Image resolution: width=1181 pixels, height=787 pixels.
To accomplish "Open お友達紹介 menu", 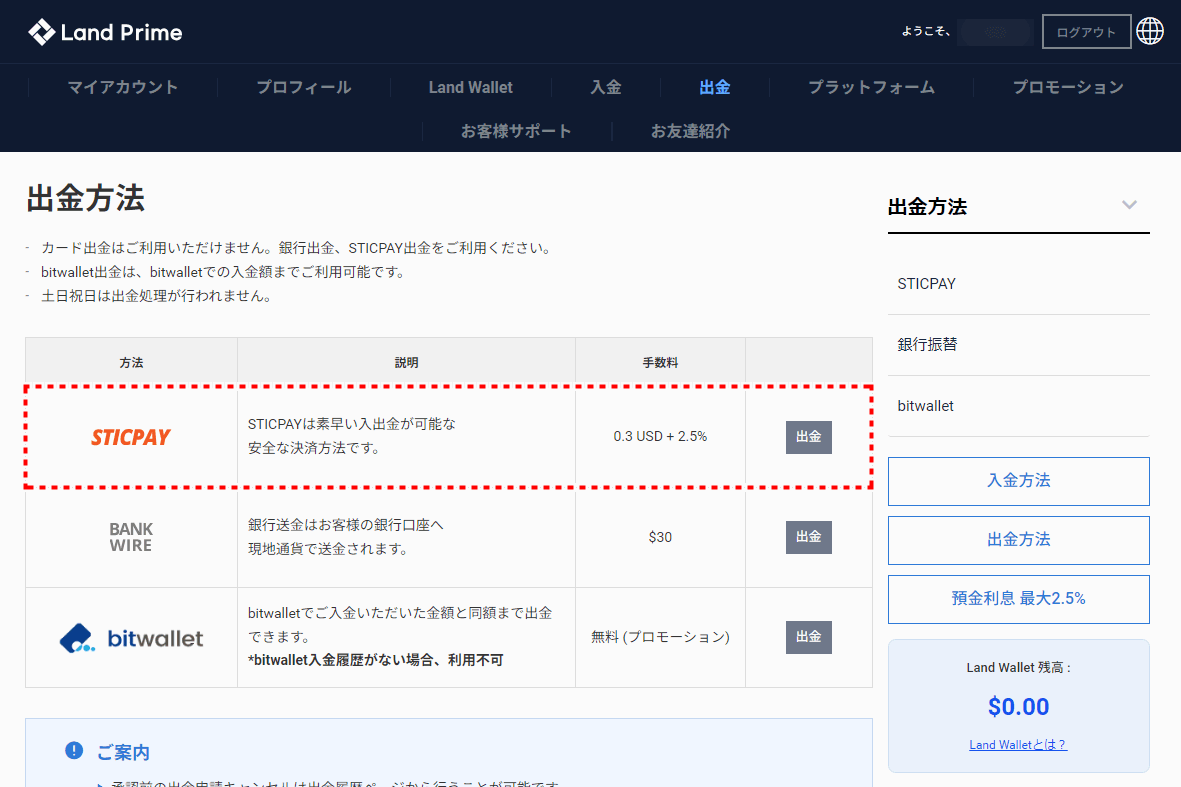I will 690,131.
